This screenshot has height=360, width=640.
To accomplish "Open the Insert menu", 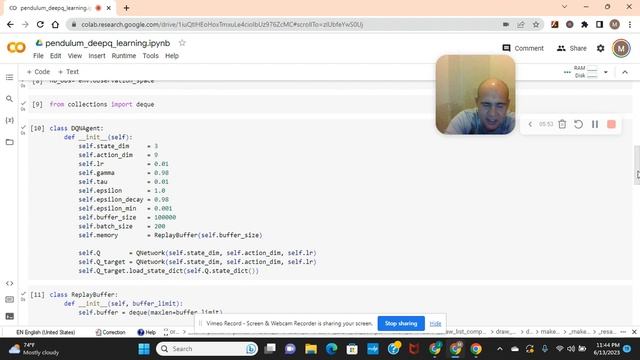I will (97, 56).
